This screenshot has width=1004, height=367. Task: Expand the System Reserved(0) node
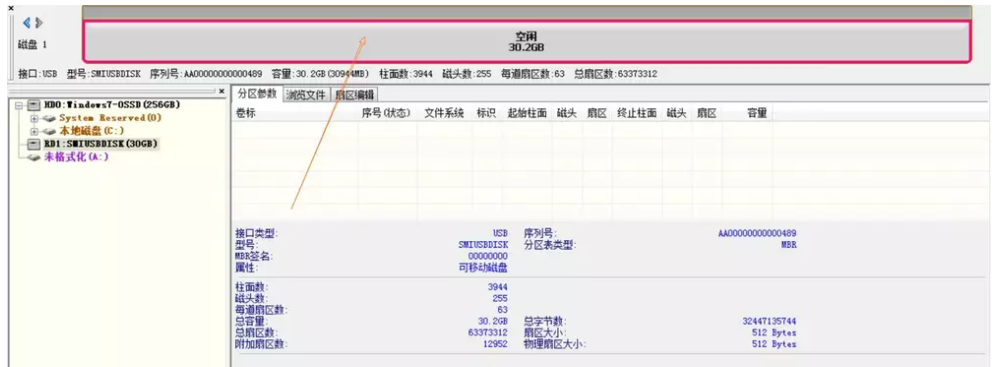(x=35, y=118)
